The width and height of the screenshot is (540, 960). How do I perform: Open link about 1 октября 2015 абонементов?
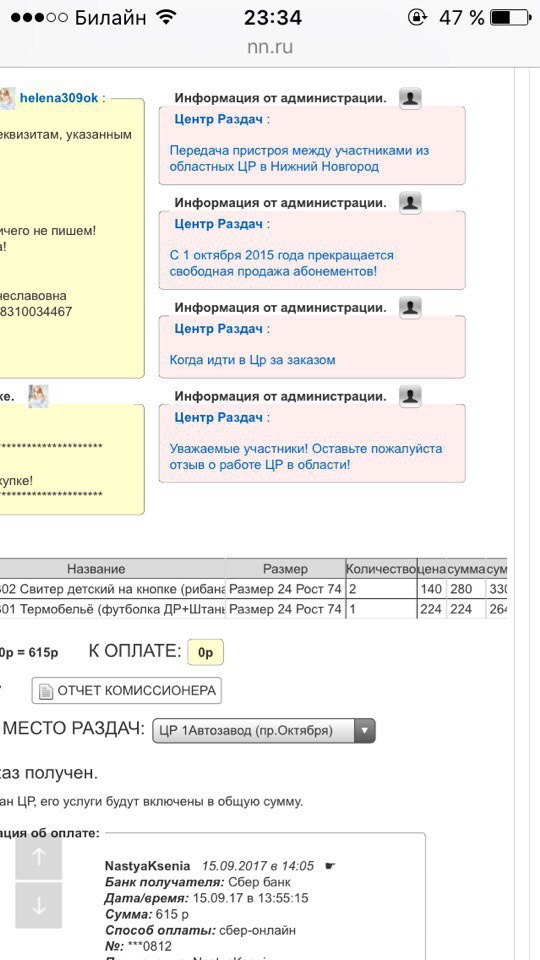point(282,263)
